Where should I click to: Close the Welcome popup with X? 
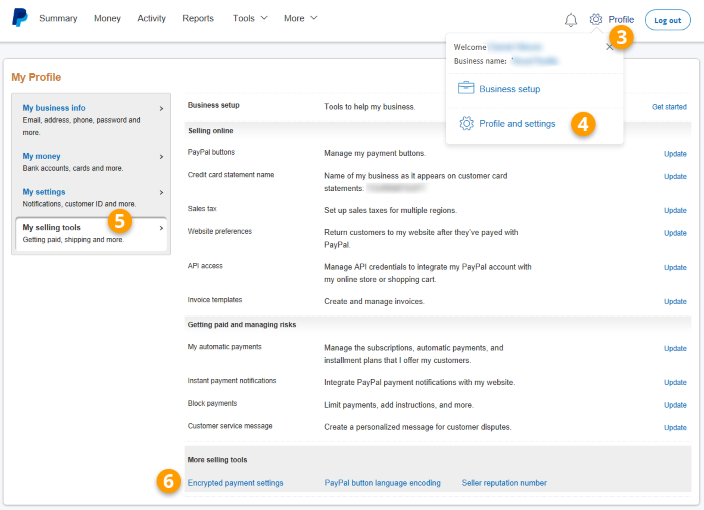[609, 47]
